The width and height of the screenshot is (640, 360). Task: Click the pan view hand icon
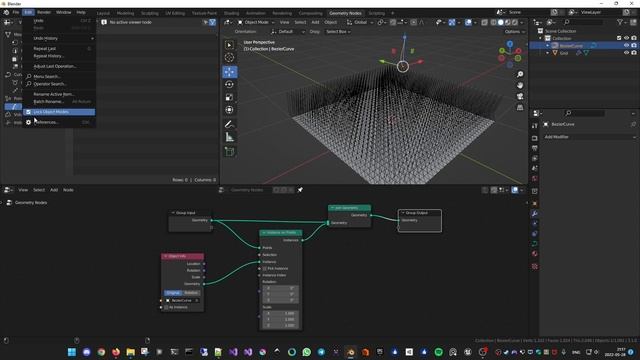point(520,85)
